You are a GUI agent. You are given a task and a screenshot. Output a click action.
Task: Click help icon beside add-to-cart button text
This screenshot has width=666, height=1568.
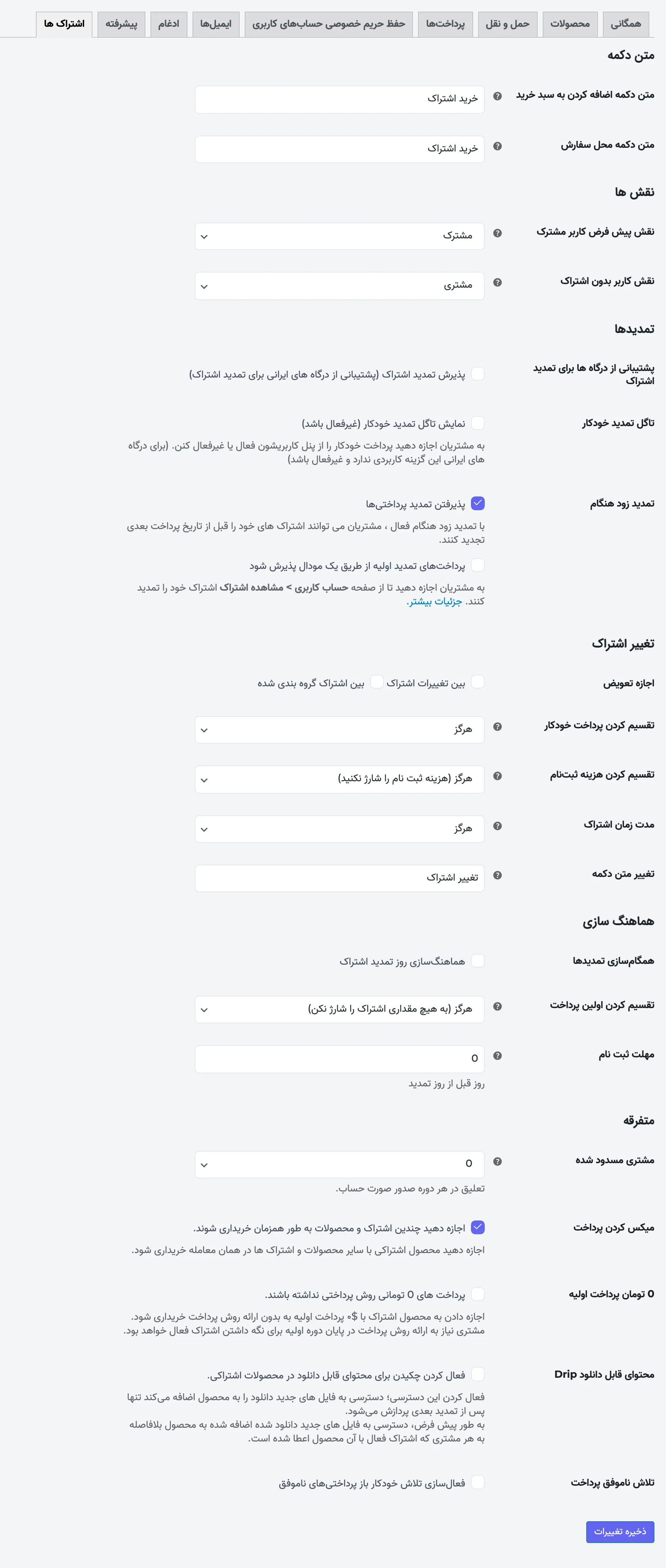tap(497, 96)
